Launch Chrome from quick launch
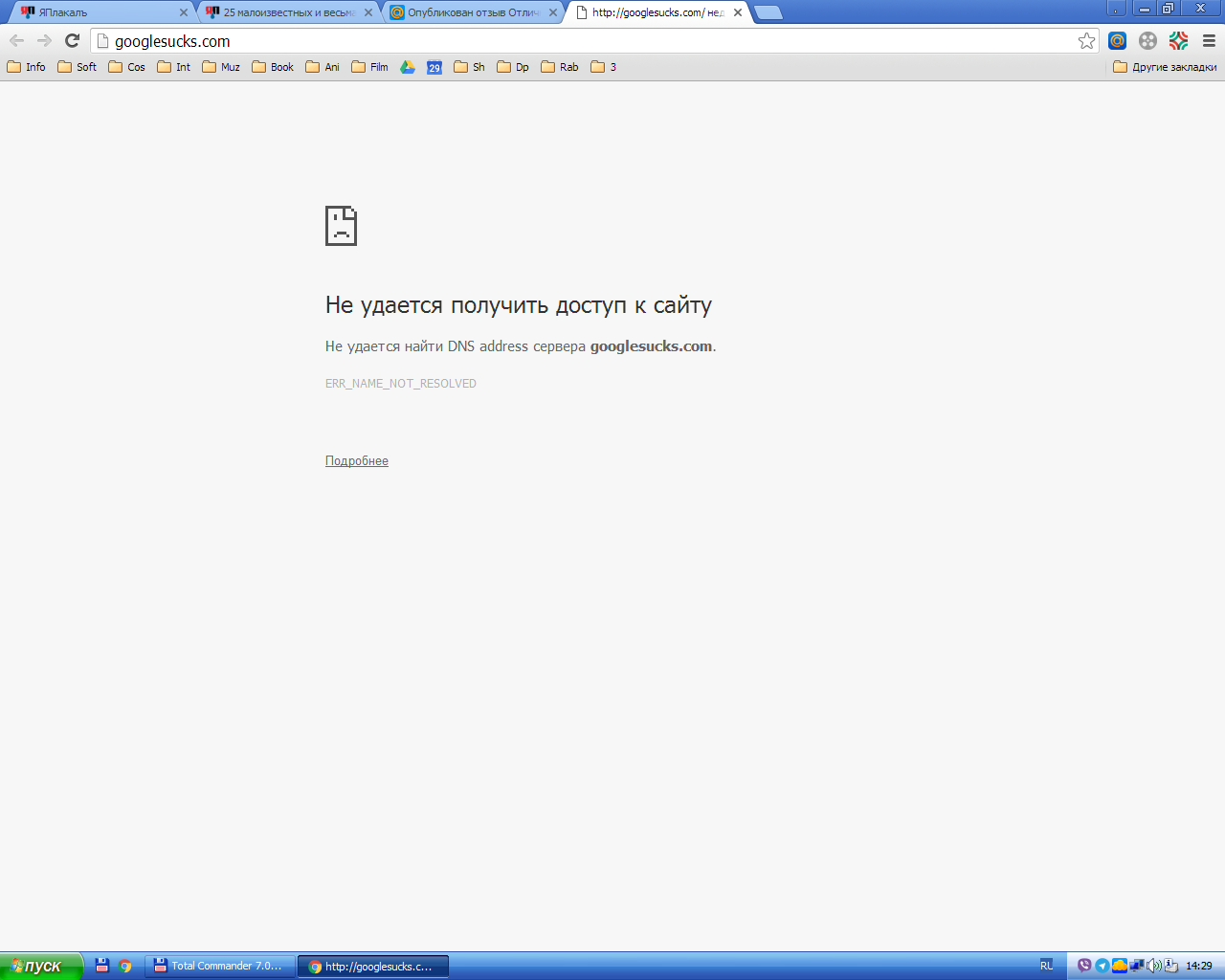 click(125, 966)
